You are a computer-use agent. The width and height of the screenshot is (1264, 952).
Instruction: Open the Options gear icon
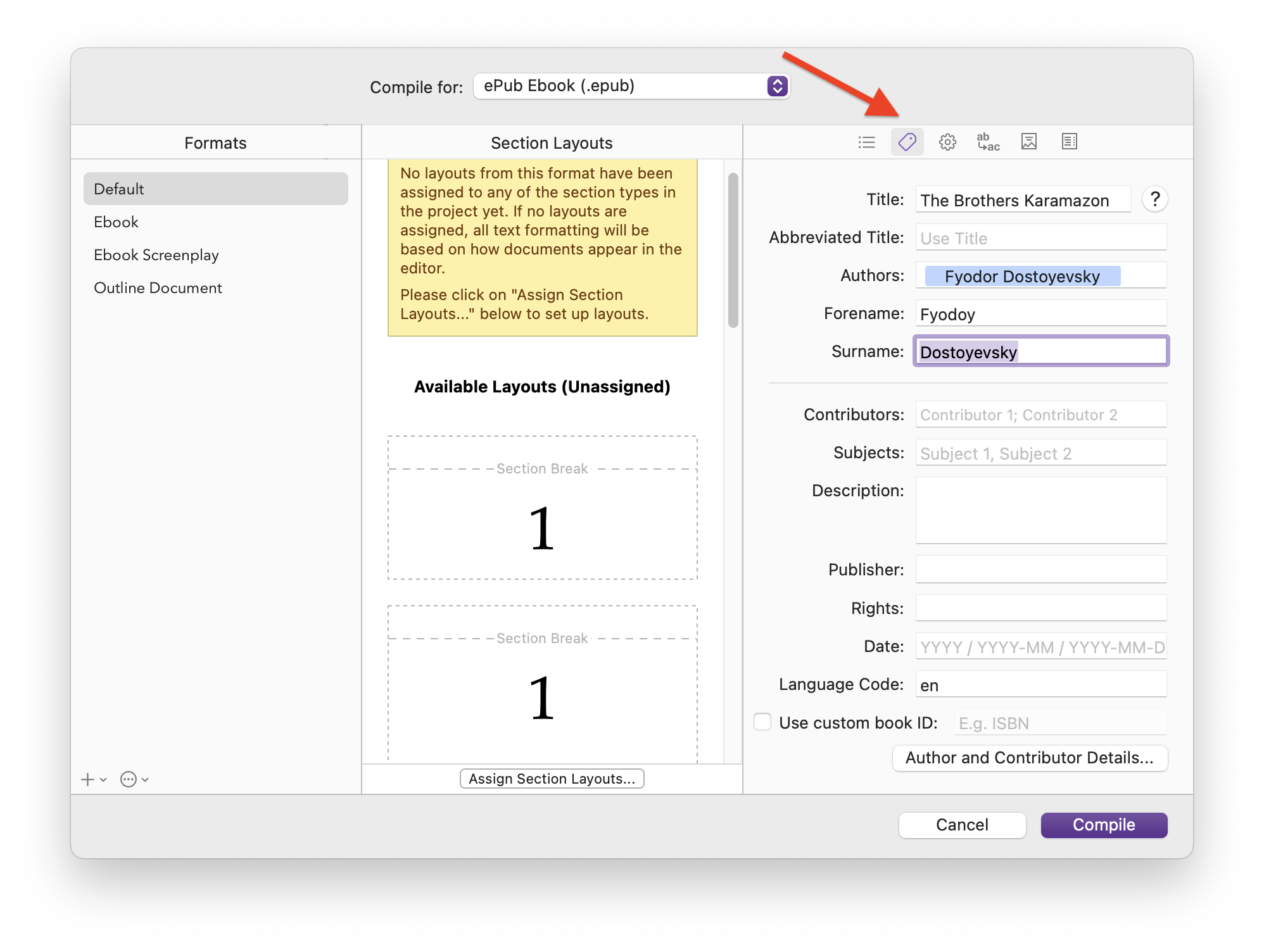coord(947,142)
